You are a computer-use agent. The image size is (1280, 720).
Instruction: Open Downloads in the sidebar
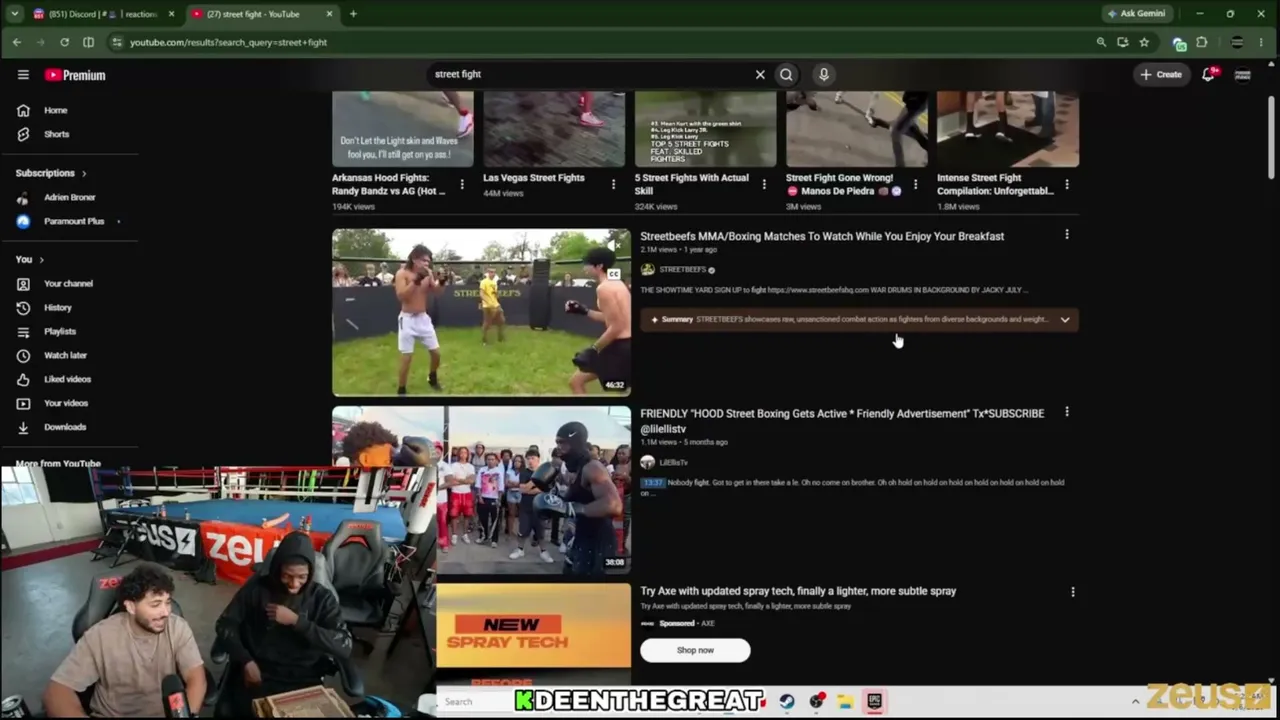(x=64, y=427)
